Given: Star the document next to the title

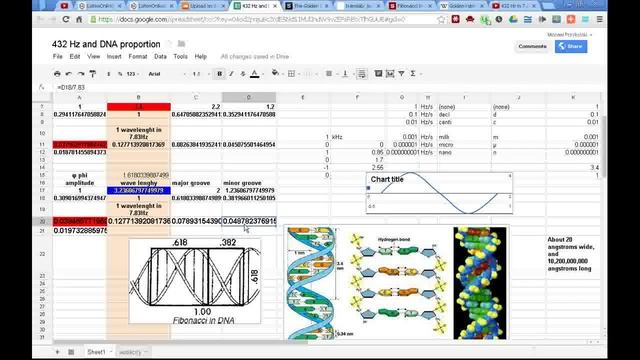Looking at the screenshot, I should click(x=169, y=44).
